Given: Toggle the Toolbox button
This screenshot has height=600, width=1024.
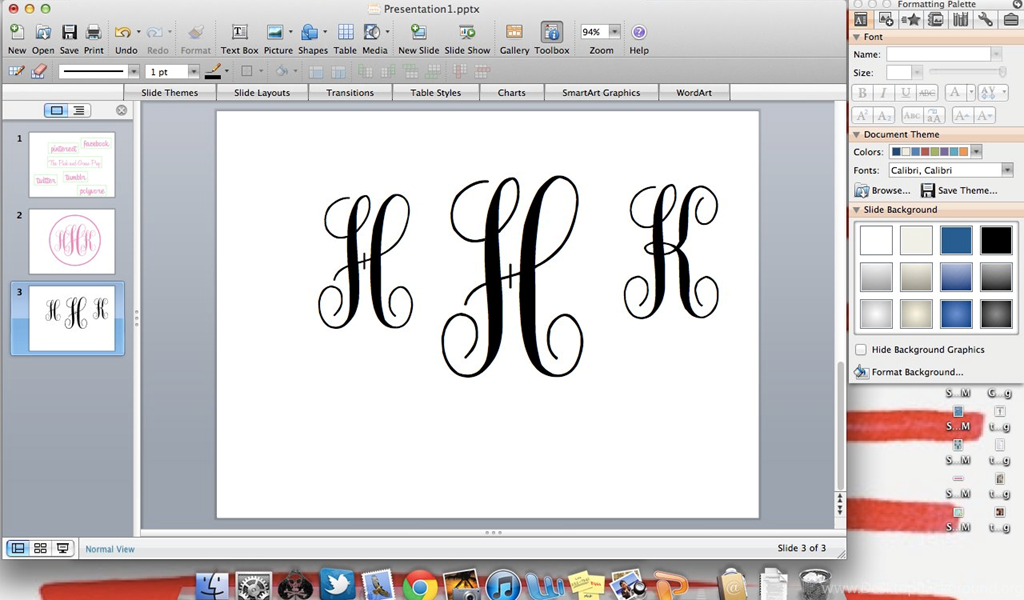Looking at the screenshot, I should coord(551,34).
